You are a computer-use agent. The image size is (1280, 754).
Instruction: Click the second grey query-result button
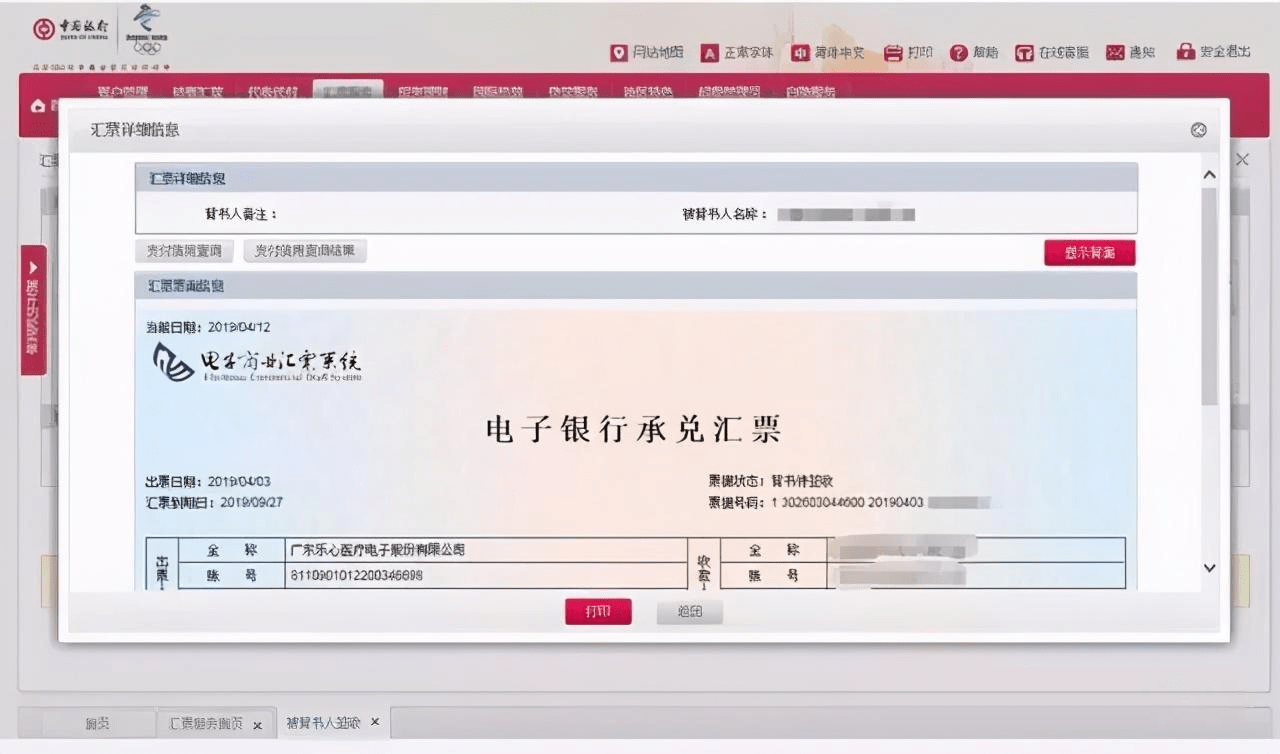[x=305, y=251]
